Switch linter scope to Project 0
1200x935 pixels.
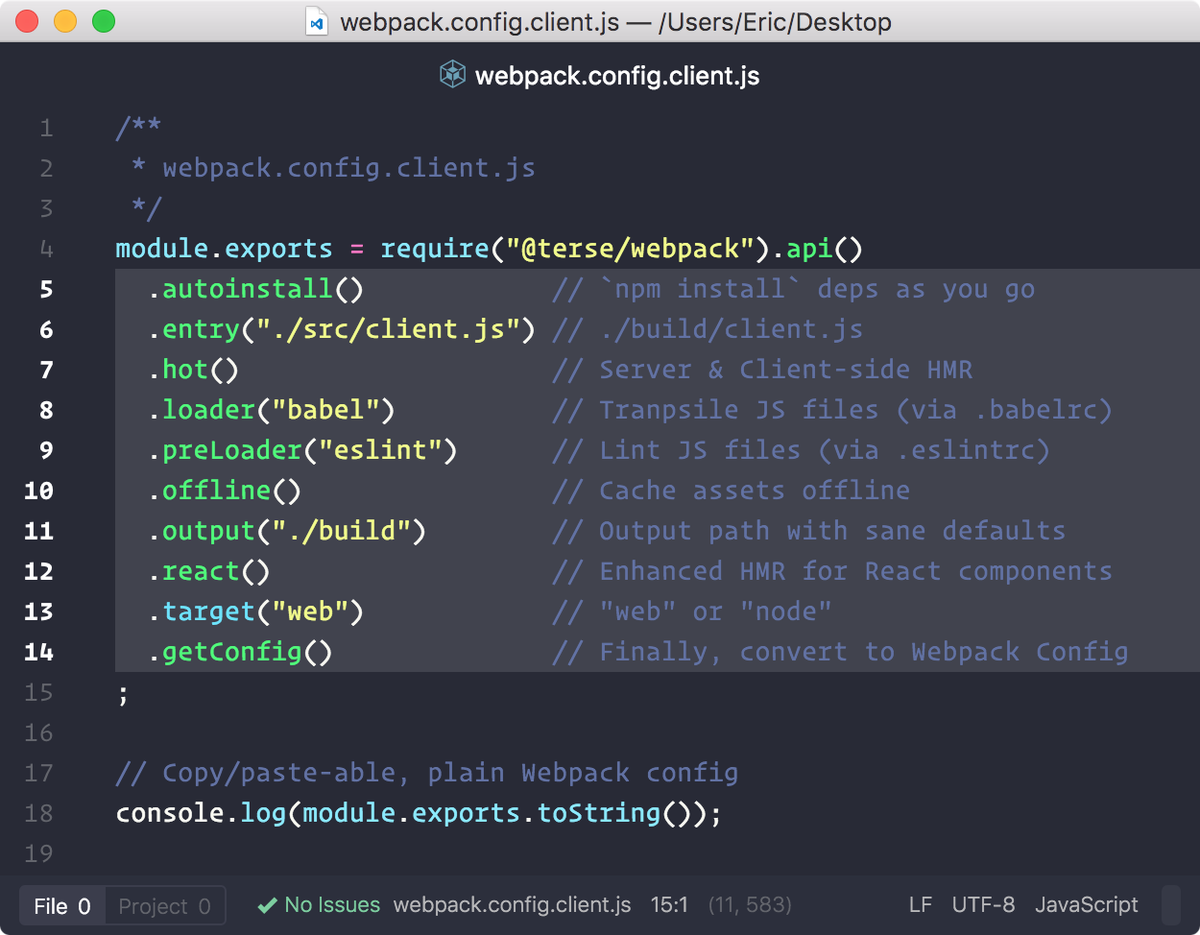[165, 906]
